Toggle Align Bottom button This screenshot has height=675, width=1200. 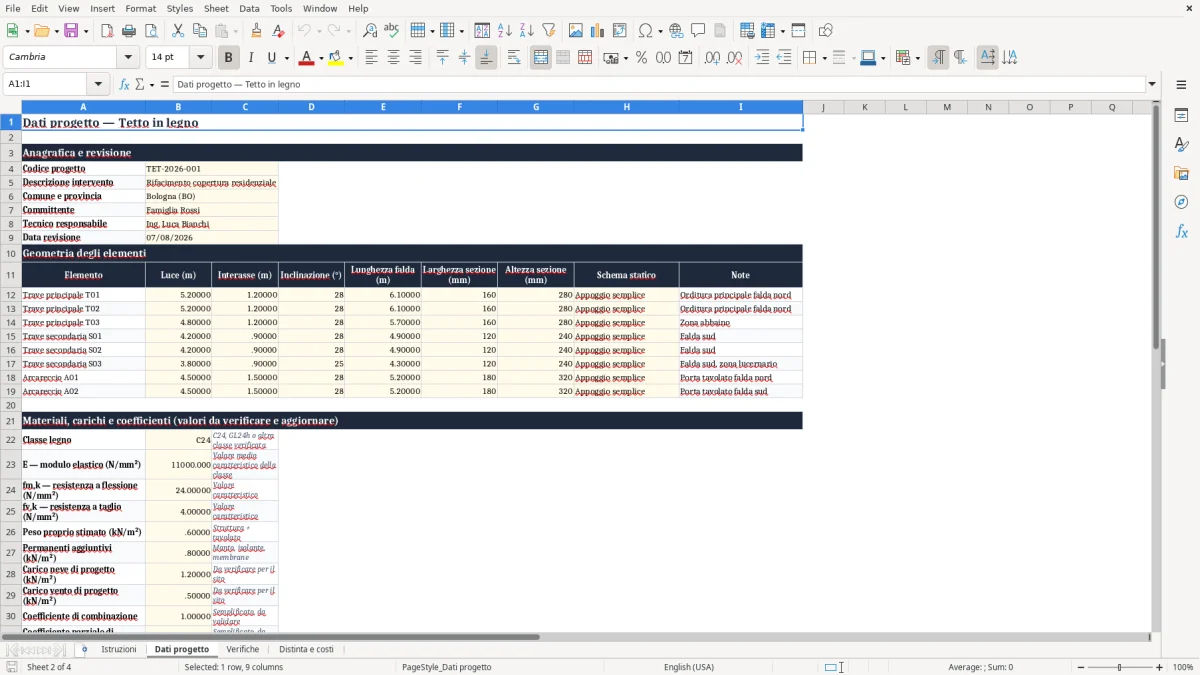click(x=486, y=58)
